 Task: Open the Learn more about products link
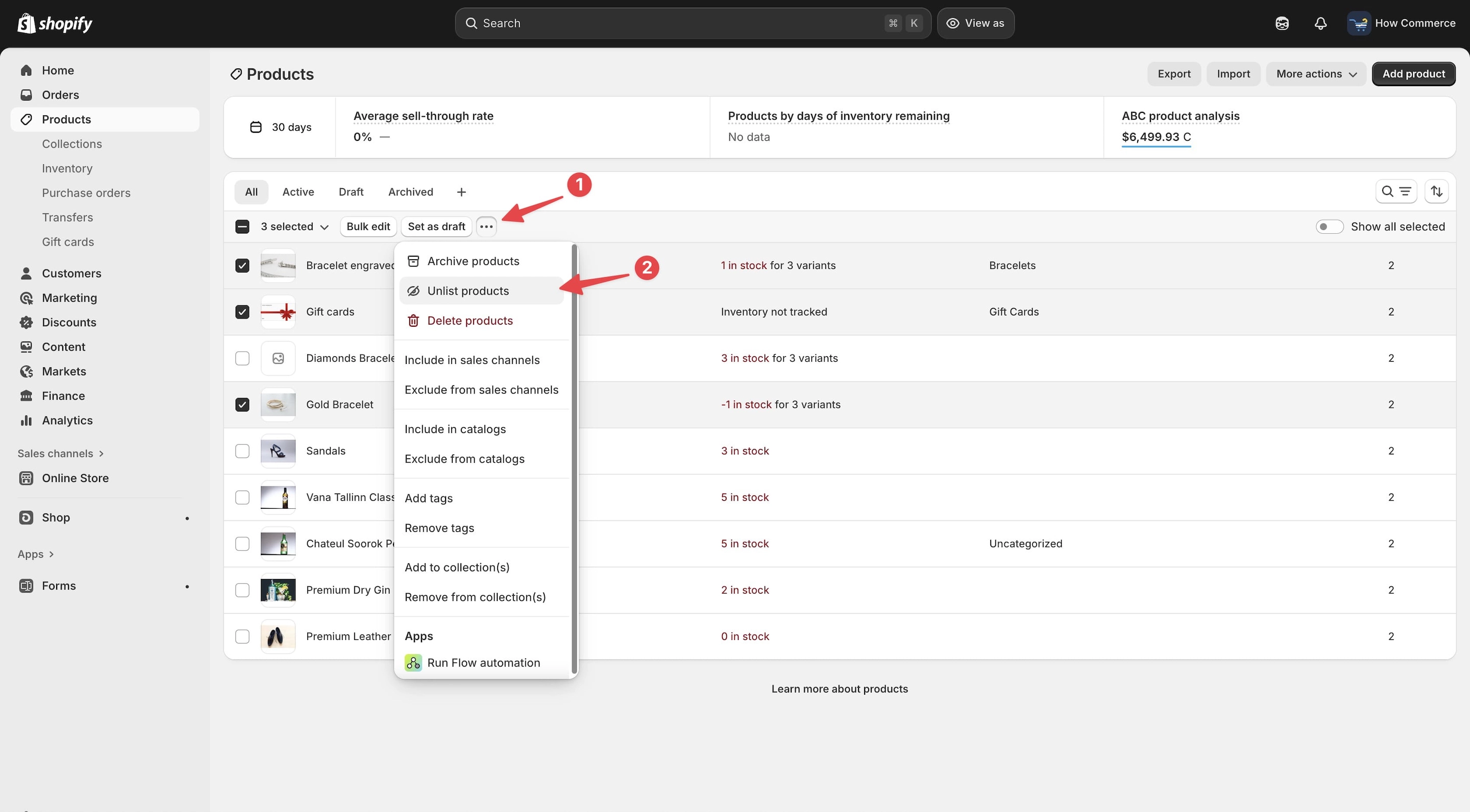(x=840, y=688)
